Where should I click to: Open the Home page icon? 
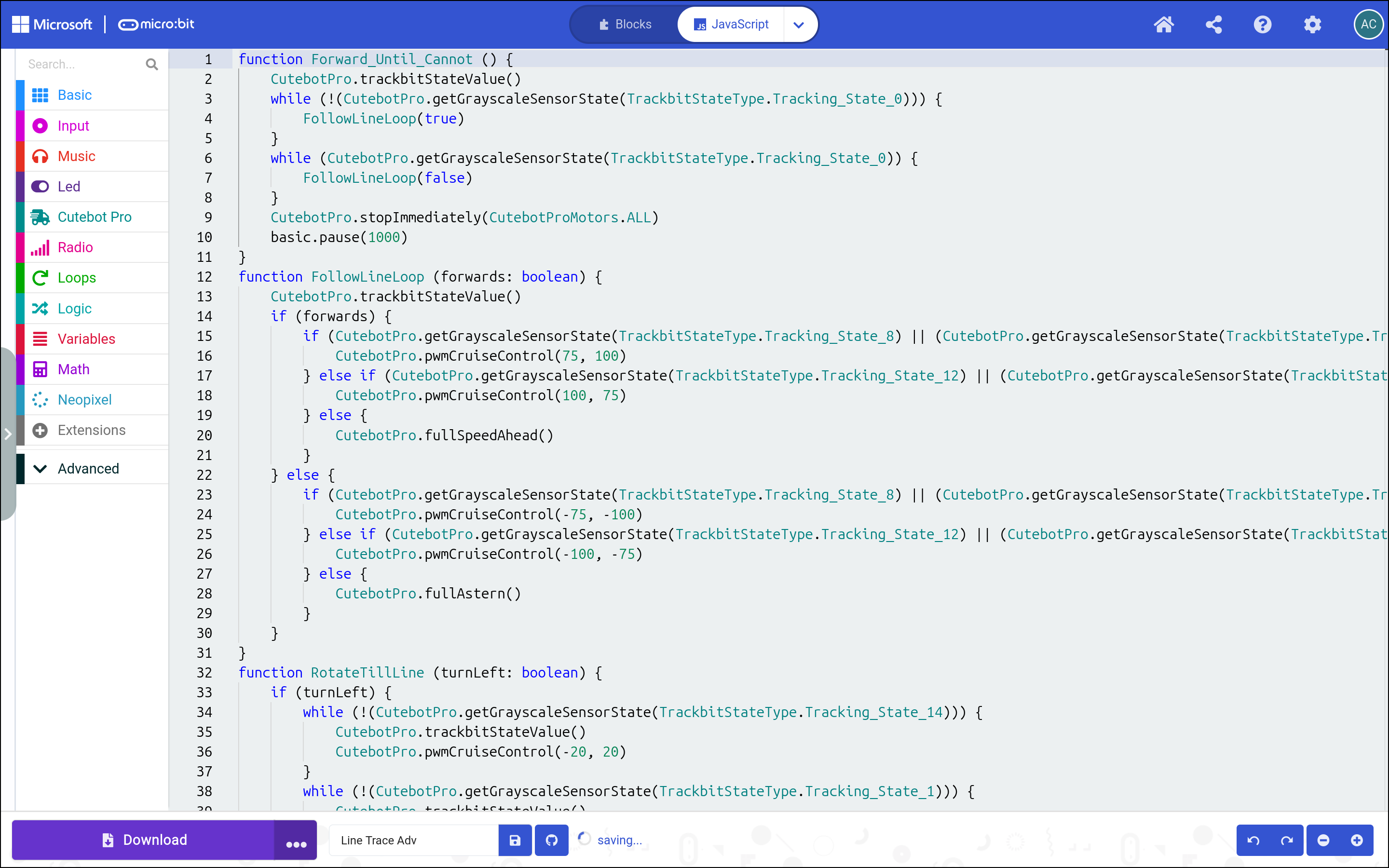[1163, 24]
